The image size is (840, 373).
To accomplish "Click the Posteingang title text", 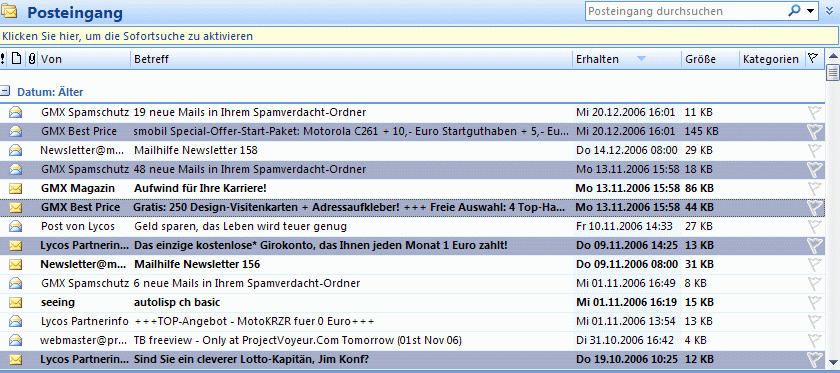I will 75,12.
